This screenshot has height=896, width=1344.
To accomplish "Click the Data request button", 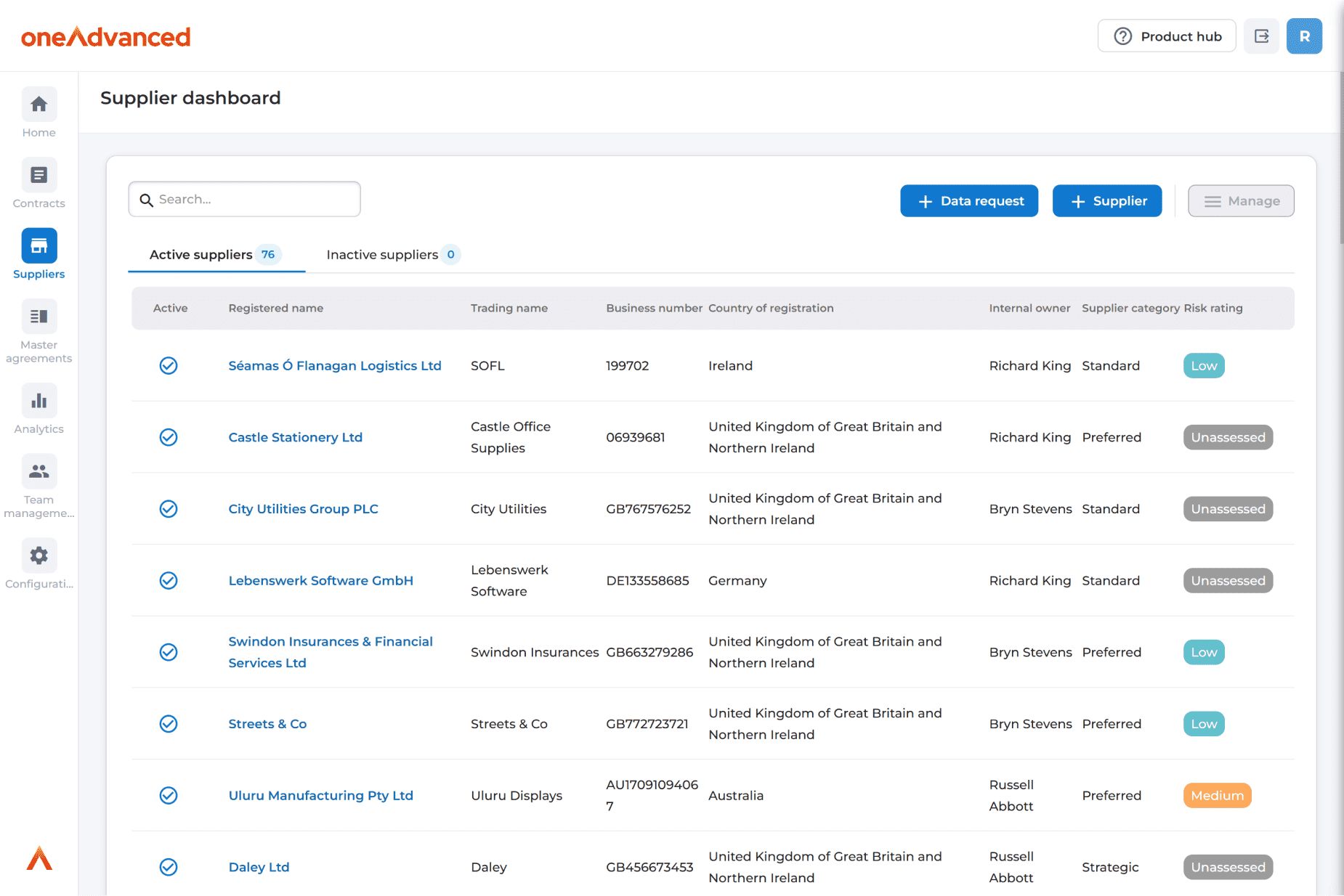I will tap(968, 201).
